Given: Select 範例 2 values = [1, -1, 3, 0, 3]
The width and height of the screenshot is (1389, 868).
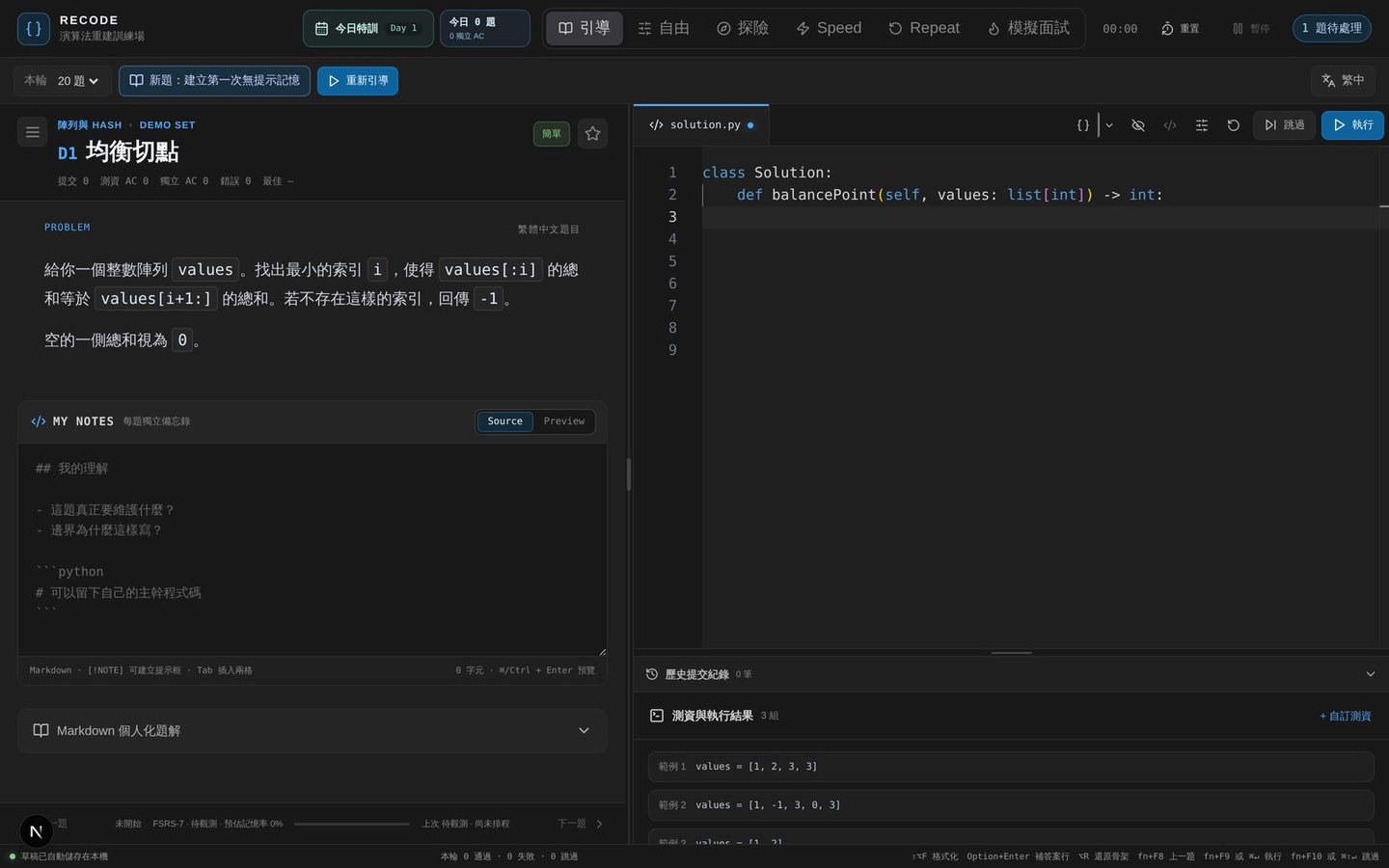Looking at the screenshot, I should (x=1011, y=805).
